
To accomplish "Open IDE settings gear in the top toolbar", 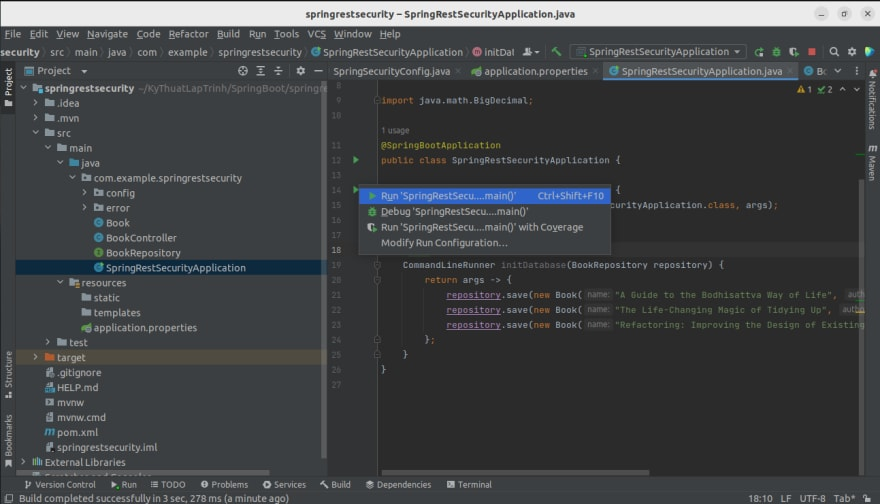I will 852,52.
